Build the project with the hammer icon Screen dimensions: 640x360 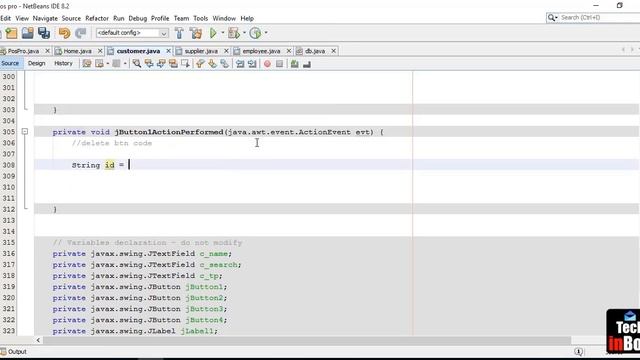click(x=179, y=33)
